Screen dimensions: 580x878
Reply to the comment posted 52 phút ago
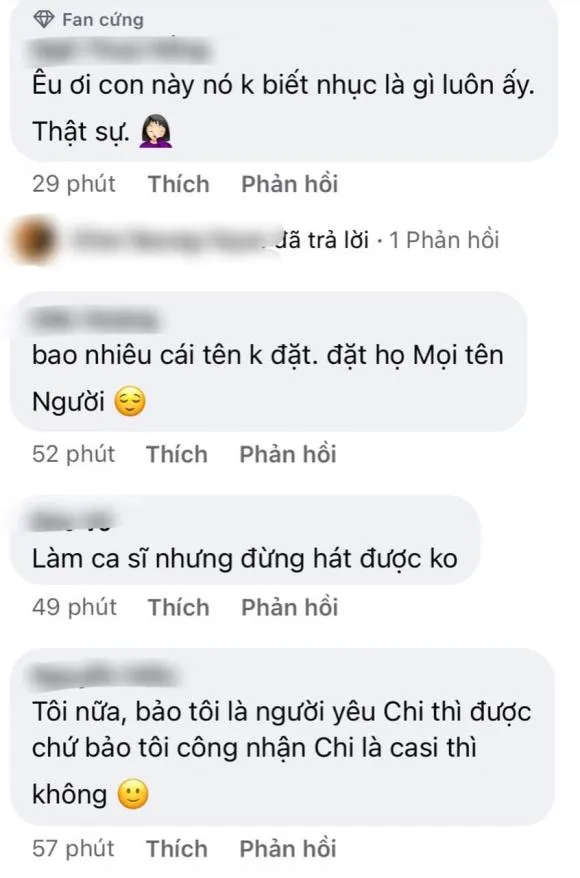(288, 454)
